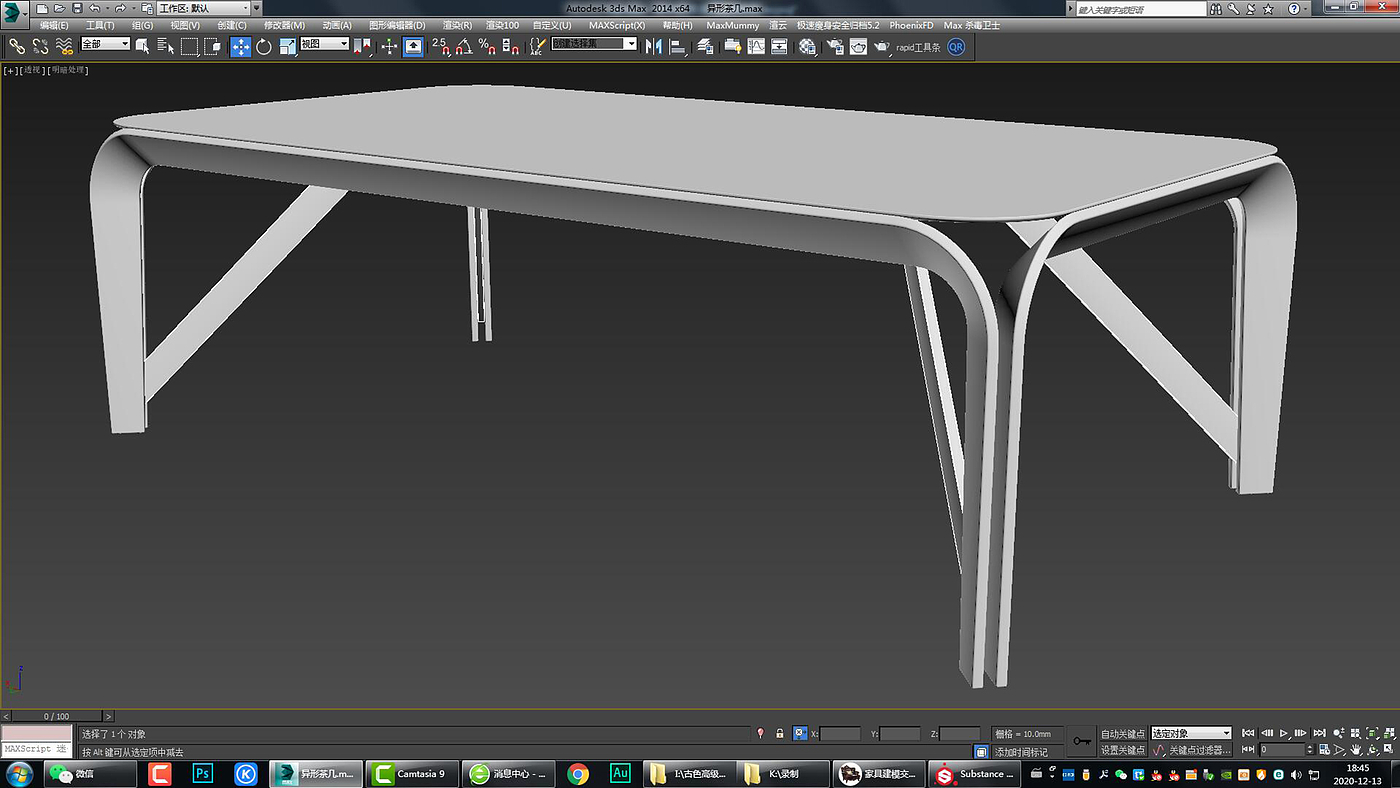Open the Material Editor

808,47
